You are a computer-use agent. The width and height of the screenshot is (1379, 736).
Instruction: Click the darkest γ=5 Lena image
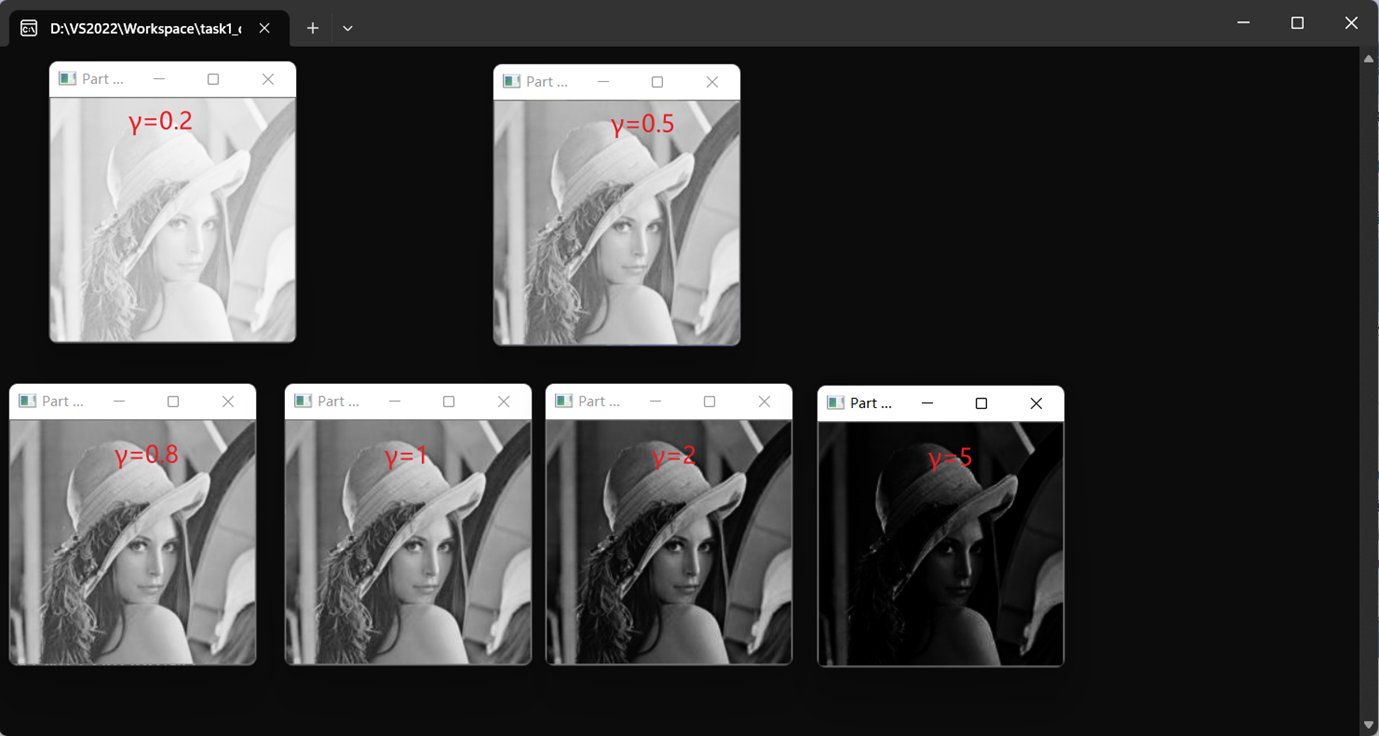point(941,543)
